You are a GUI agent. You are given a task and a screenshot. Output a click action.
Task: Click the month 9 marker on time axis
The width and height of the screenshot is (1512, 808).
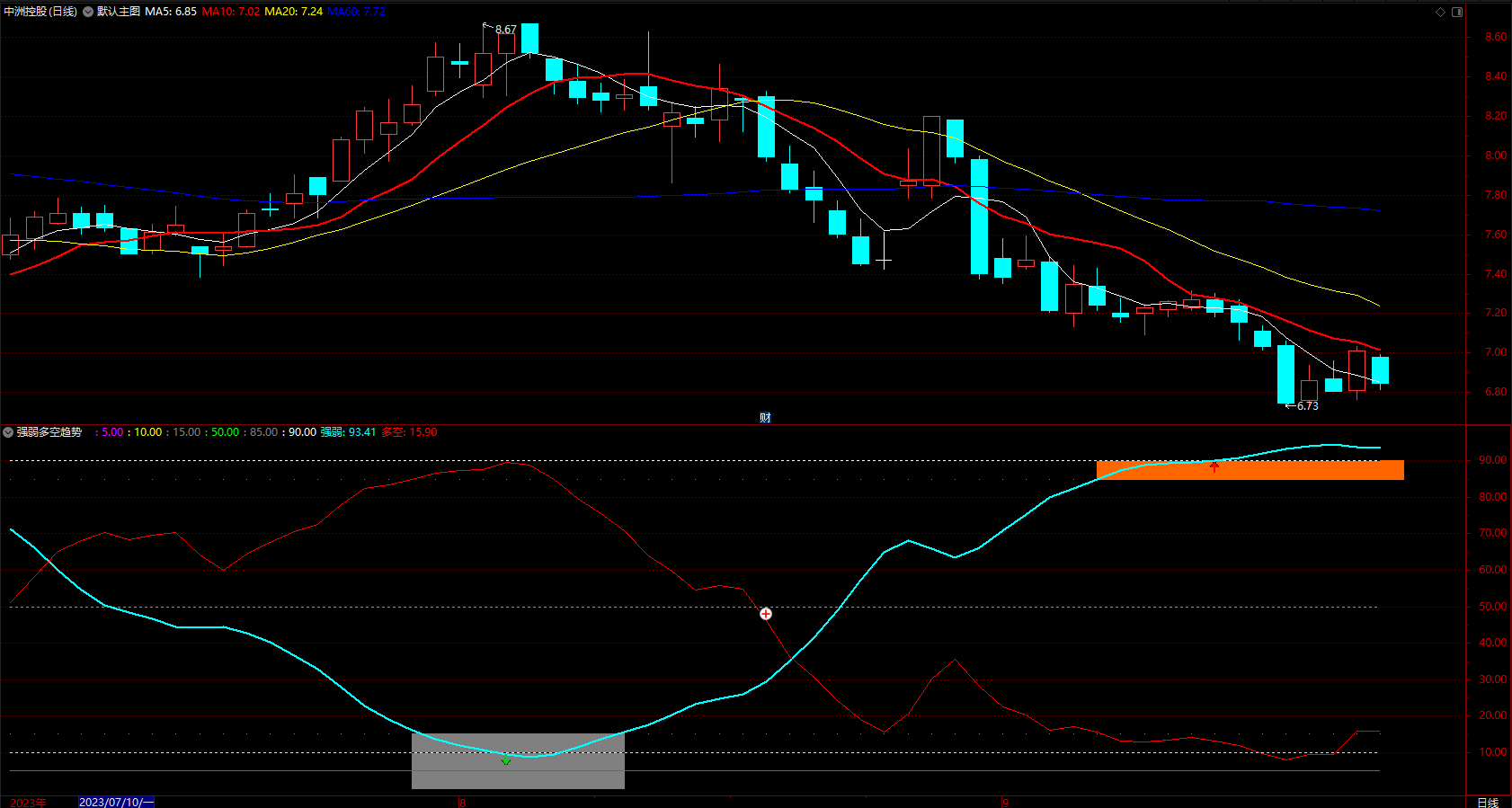coord(1006,803)
